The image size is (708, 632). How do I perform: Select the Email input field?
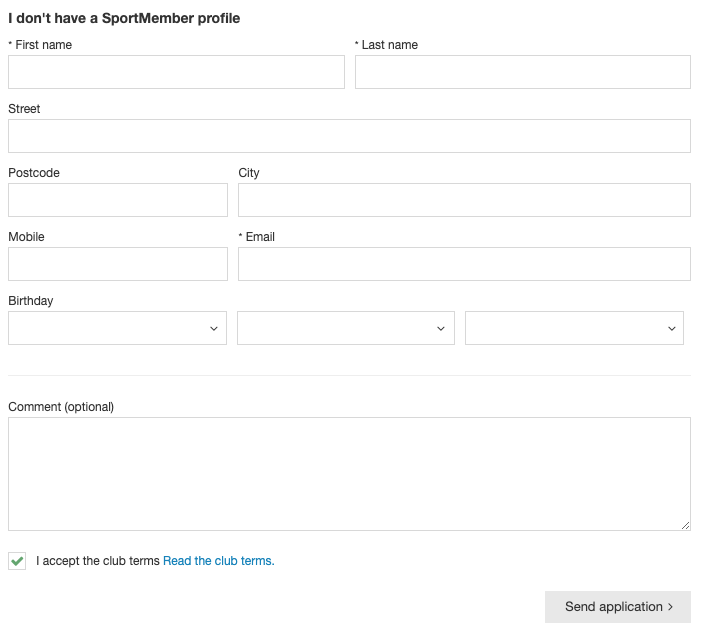[464, 264]
